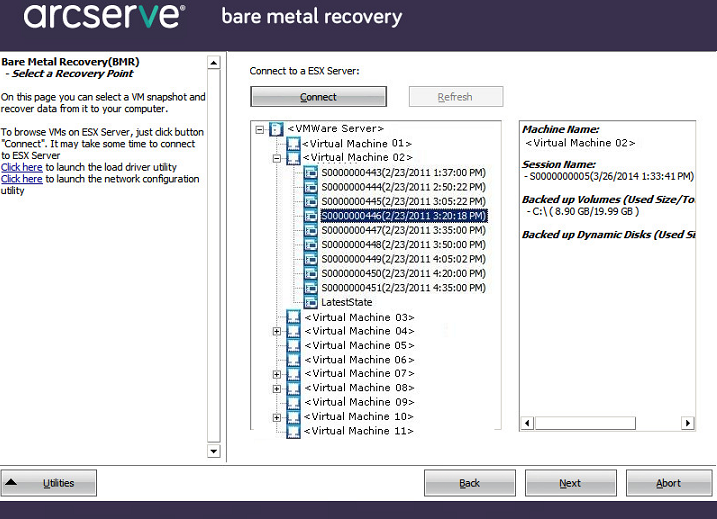Click the Virtual Machine 03 computer icon

click(293, 317)
